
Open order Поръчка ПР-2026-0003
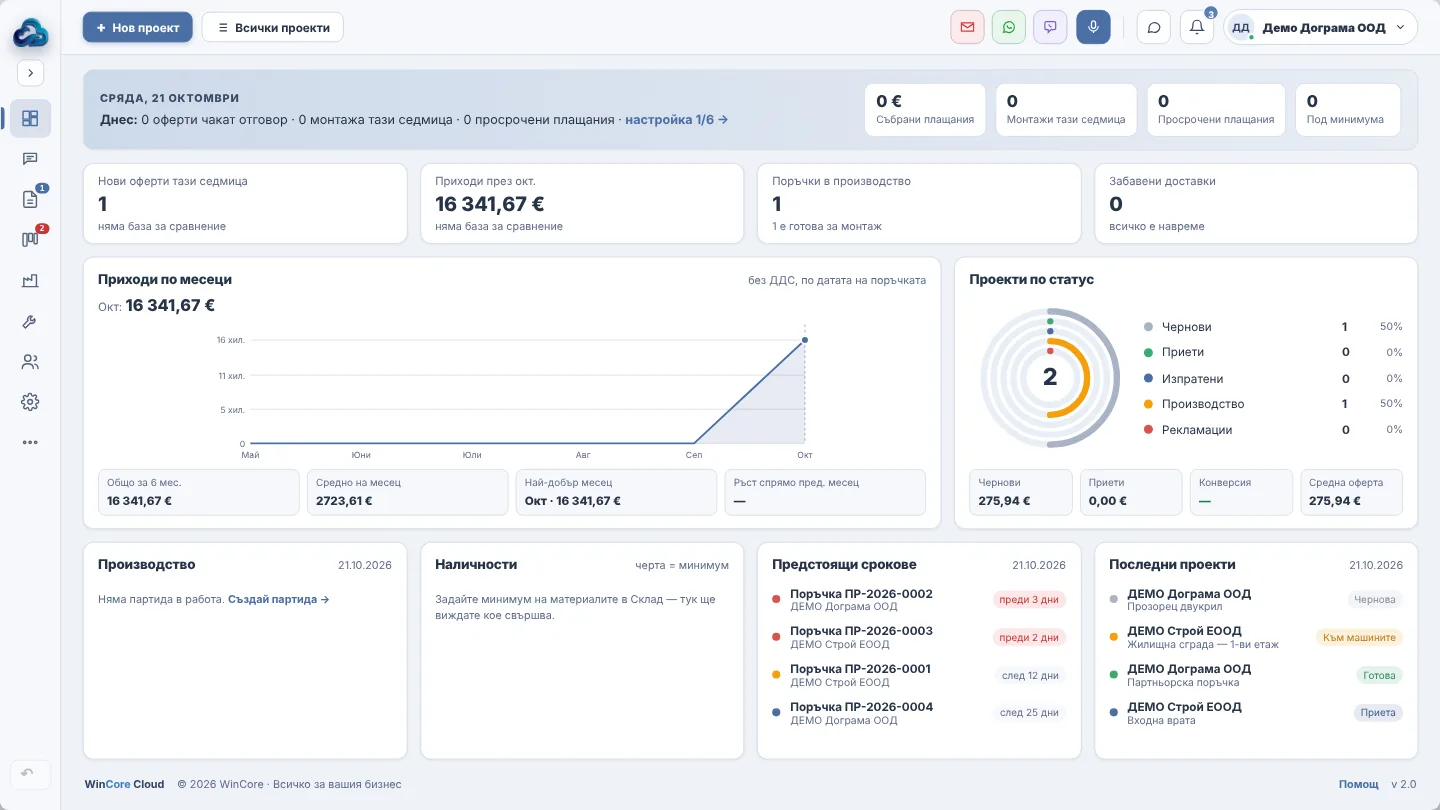pyautogui.click(x=919, y=637)
